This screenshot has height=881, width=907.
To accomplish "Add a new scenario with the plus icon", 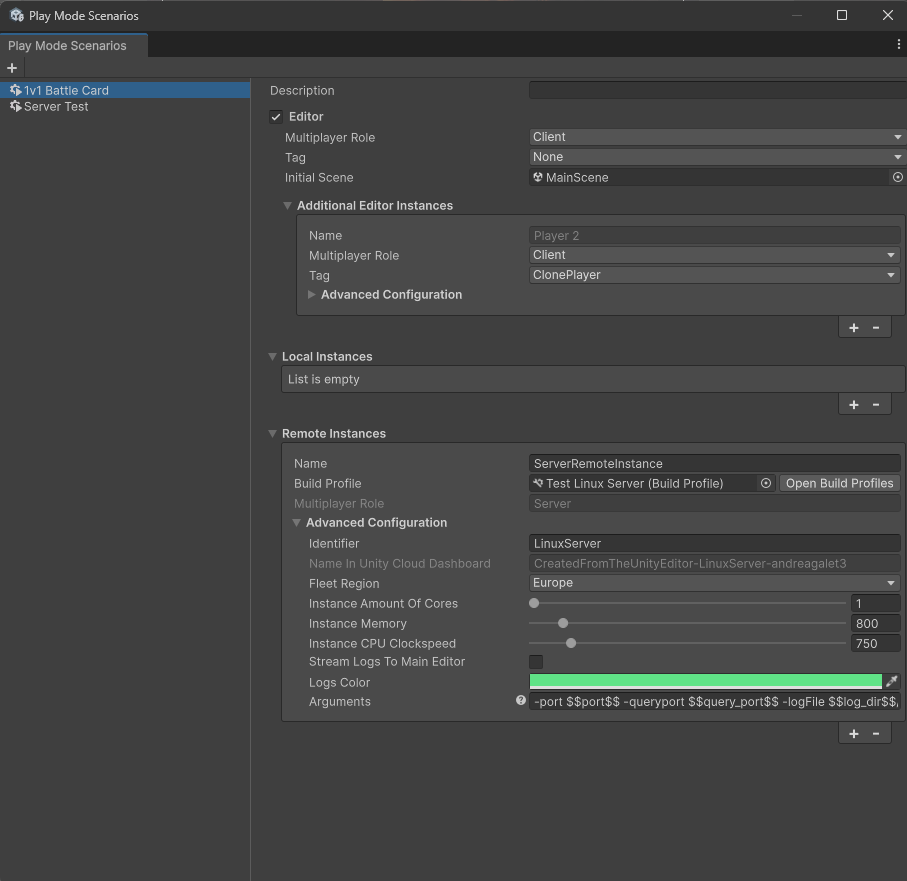I will coord(11,67).
